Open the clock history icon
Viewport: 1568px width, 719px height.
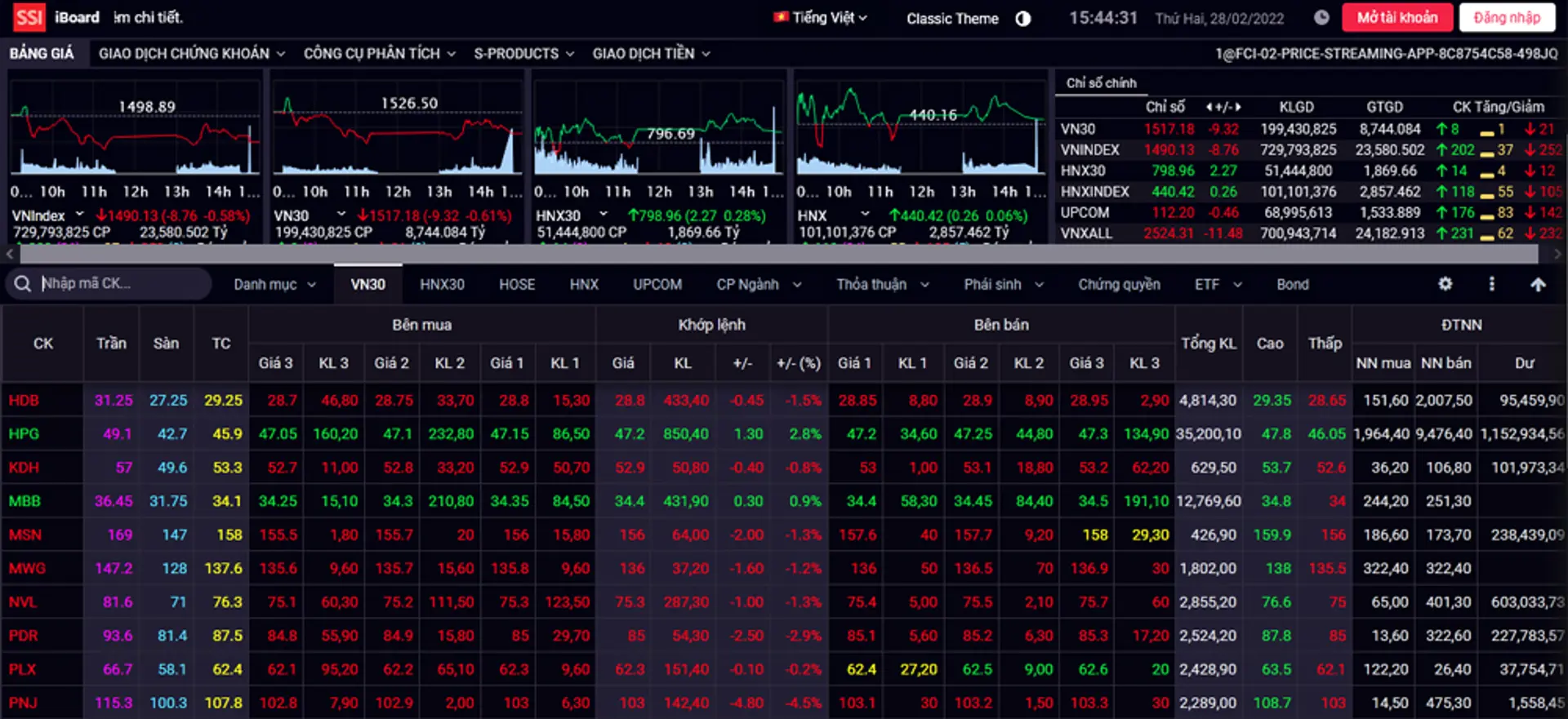point(1321,18)
